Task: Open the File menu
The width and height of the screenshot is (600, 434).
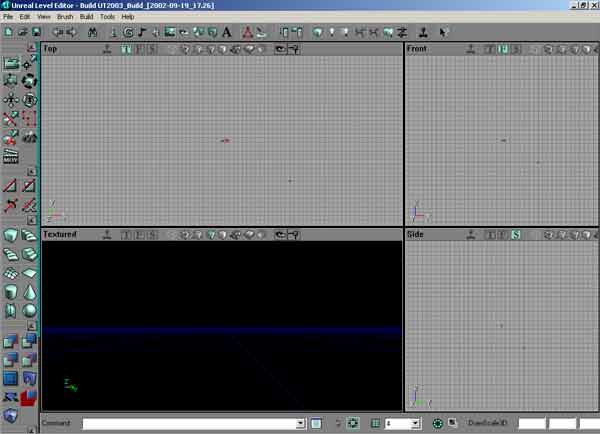Action: [x=8, y=17]
